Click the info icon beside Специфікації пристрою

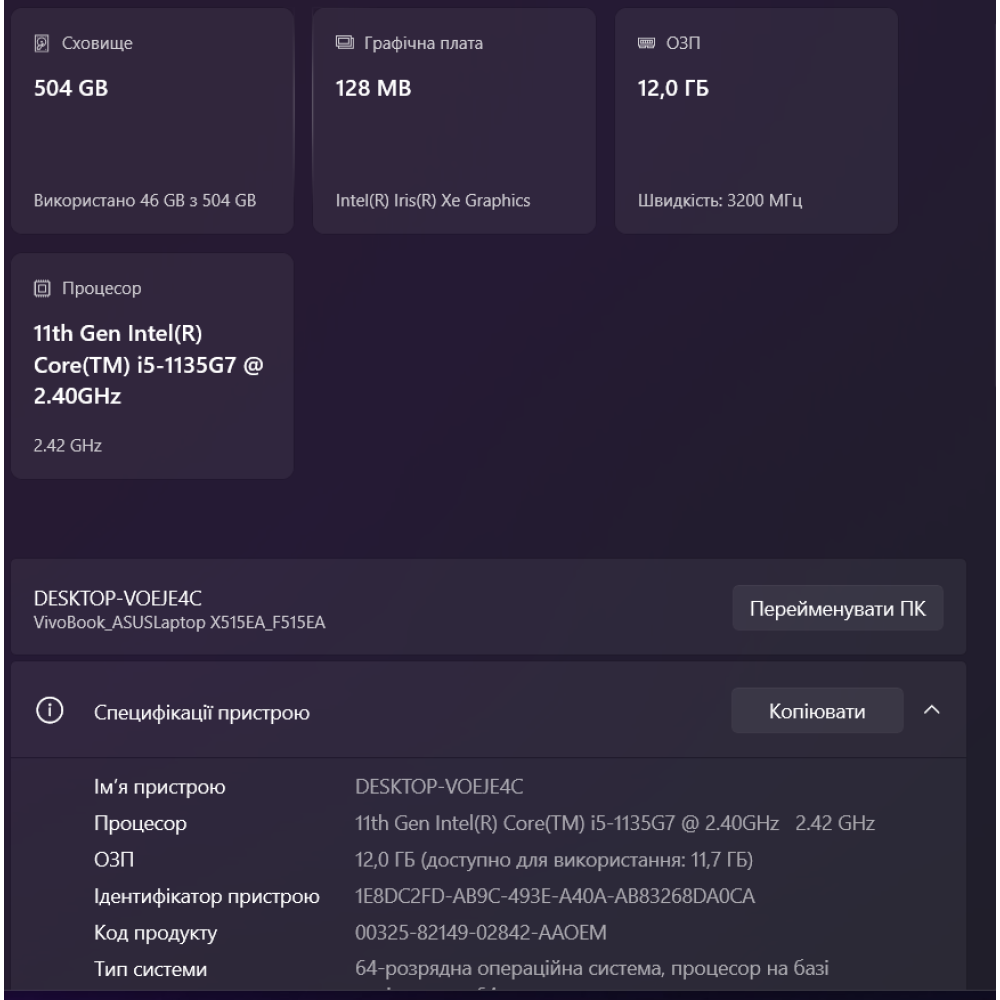click(x=48, y=712)
